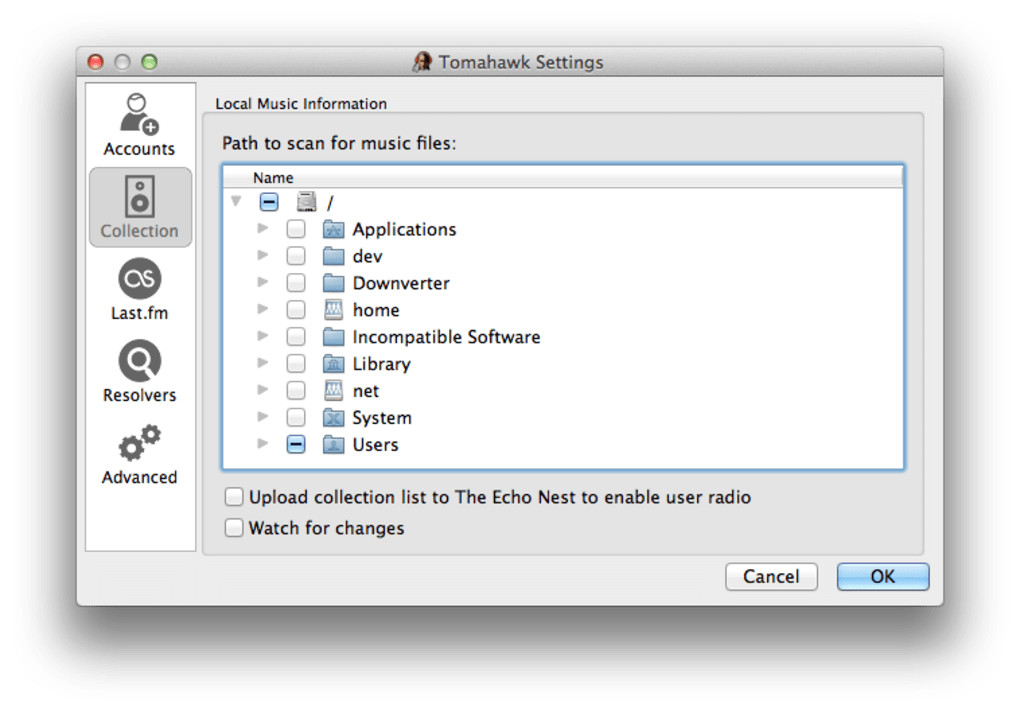The width and height of the screenshot is (1020, 712).
Task: Switch to the Last.fm tab label
Action: click(139, 313)
